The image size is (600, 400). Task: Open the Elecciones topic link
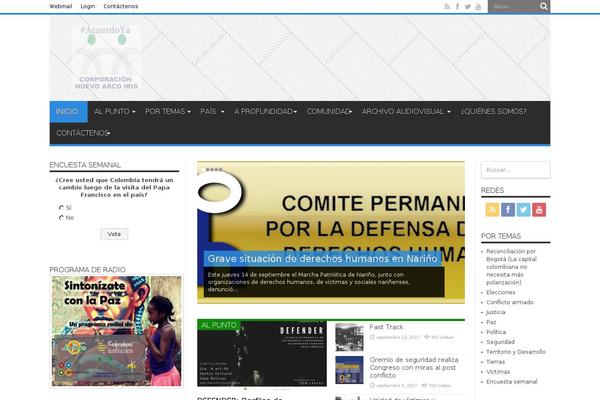[x=501, y=292]
